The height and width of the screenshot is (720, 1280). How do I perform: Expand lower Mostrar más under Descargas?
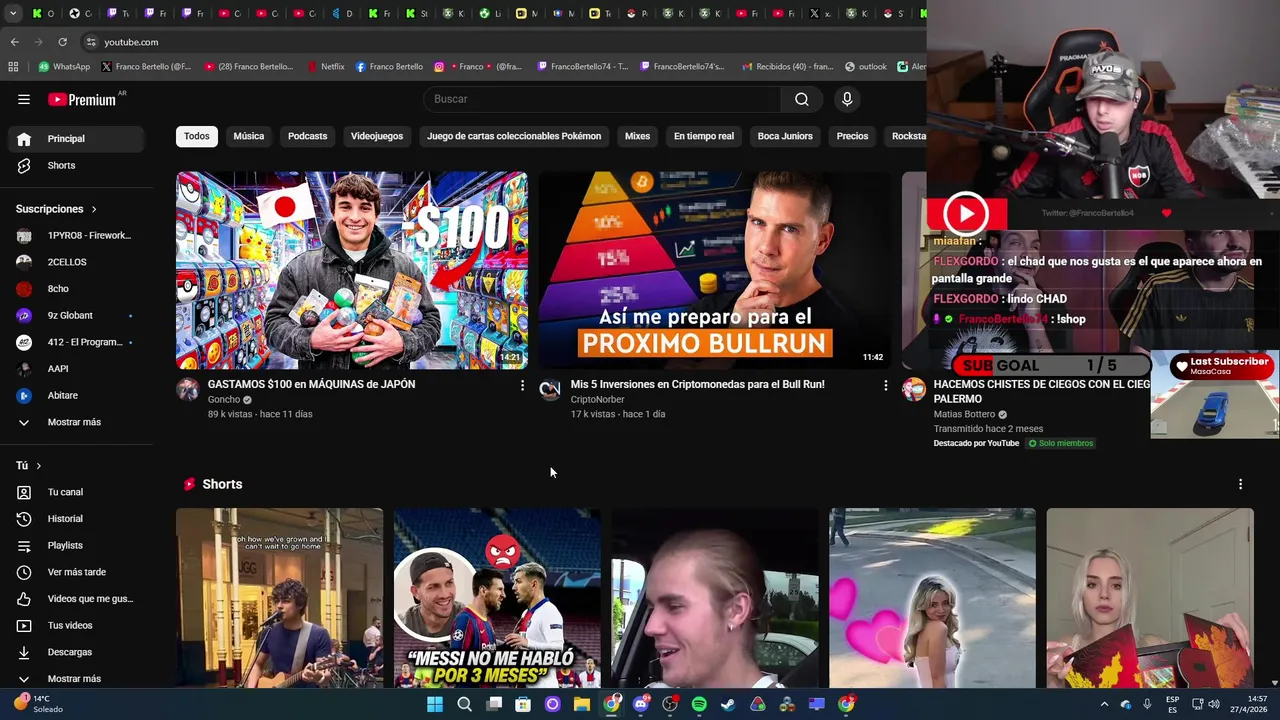(x=76, y=679)
